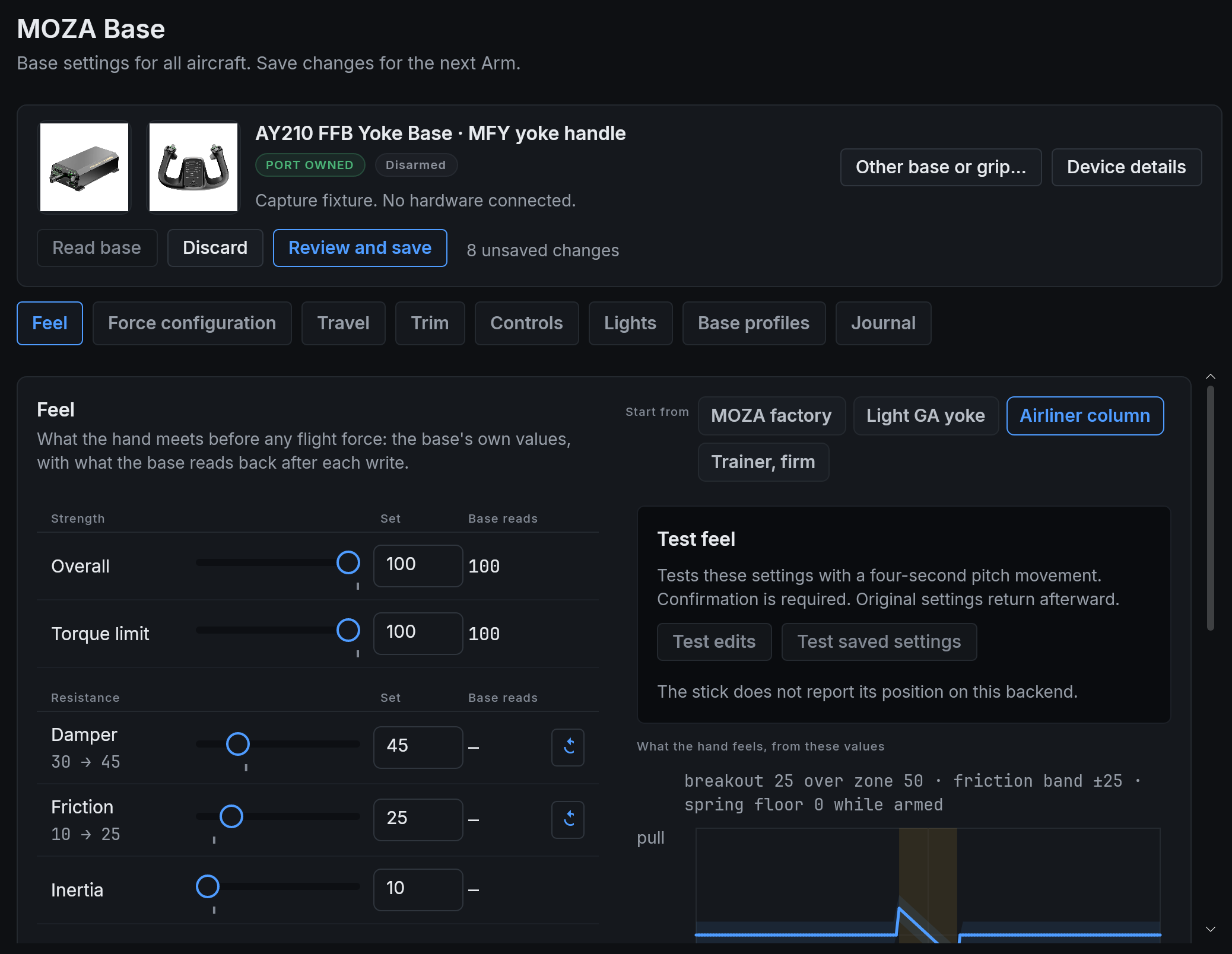Adjust the Friction slider handle
This screenshot has width=1232, height=954.
point(231,816)
